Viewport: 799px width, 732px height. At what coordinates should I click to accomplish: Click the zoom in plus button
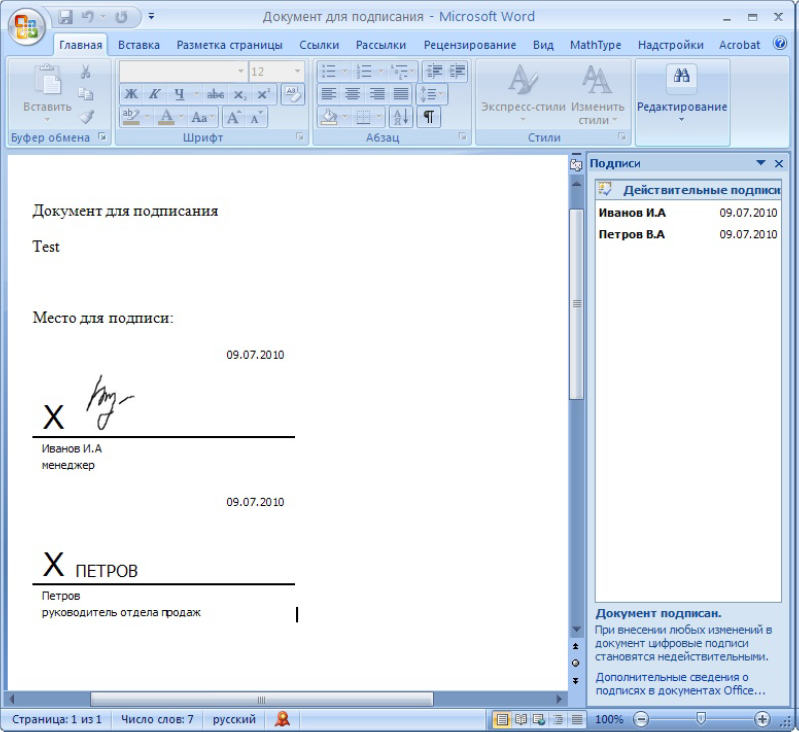(x=762, y=719)
